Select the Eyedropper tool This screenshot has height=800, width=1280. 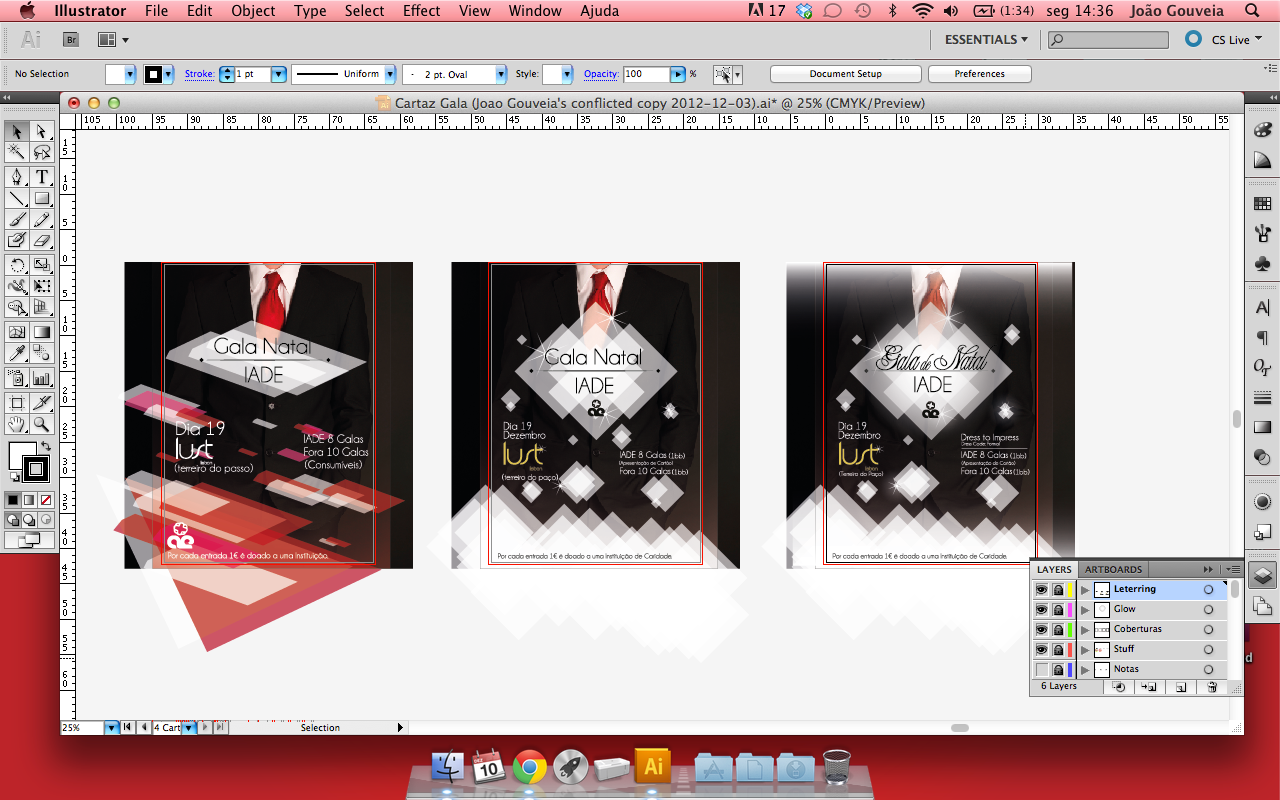[17, 353]
